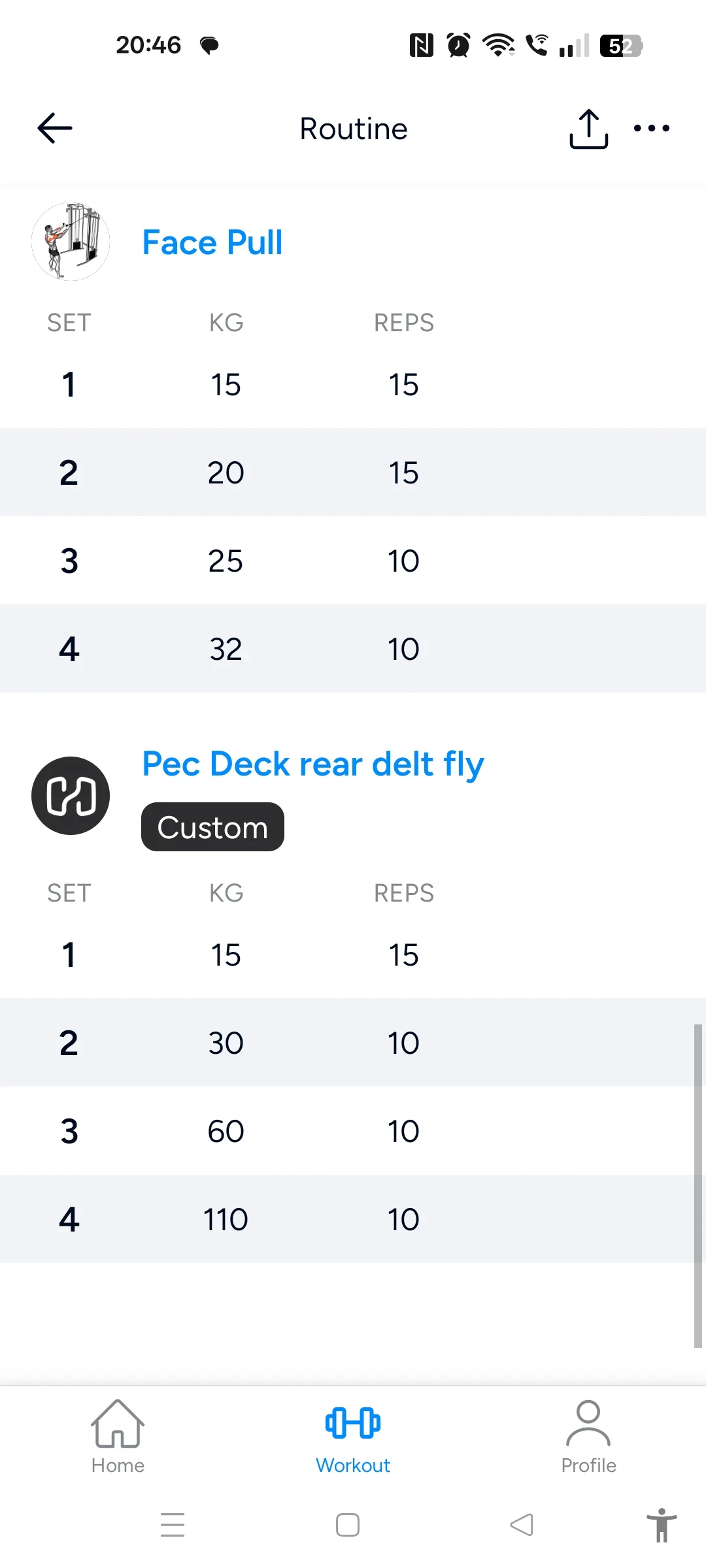The height and width of the screenshot is (1568, 706).
Task: Tap the Pec Deck custom exercise icon
Action: coord(71,795)
